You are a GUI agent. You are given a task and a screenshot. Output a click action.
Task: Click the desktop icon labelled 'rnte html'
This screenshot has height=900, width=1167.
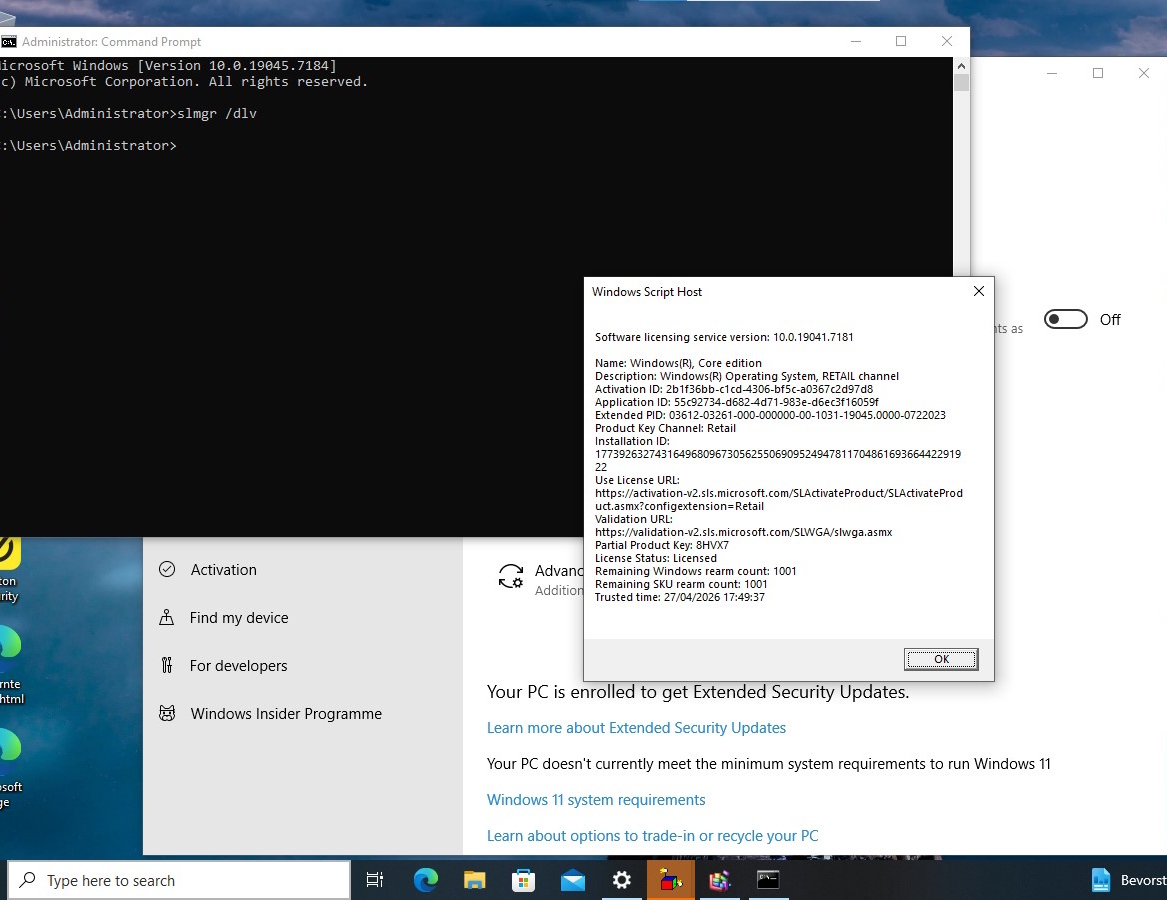click(x=10, y=663)
